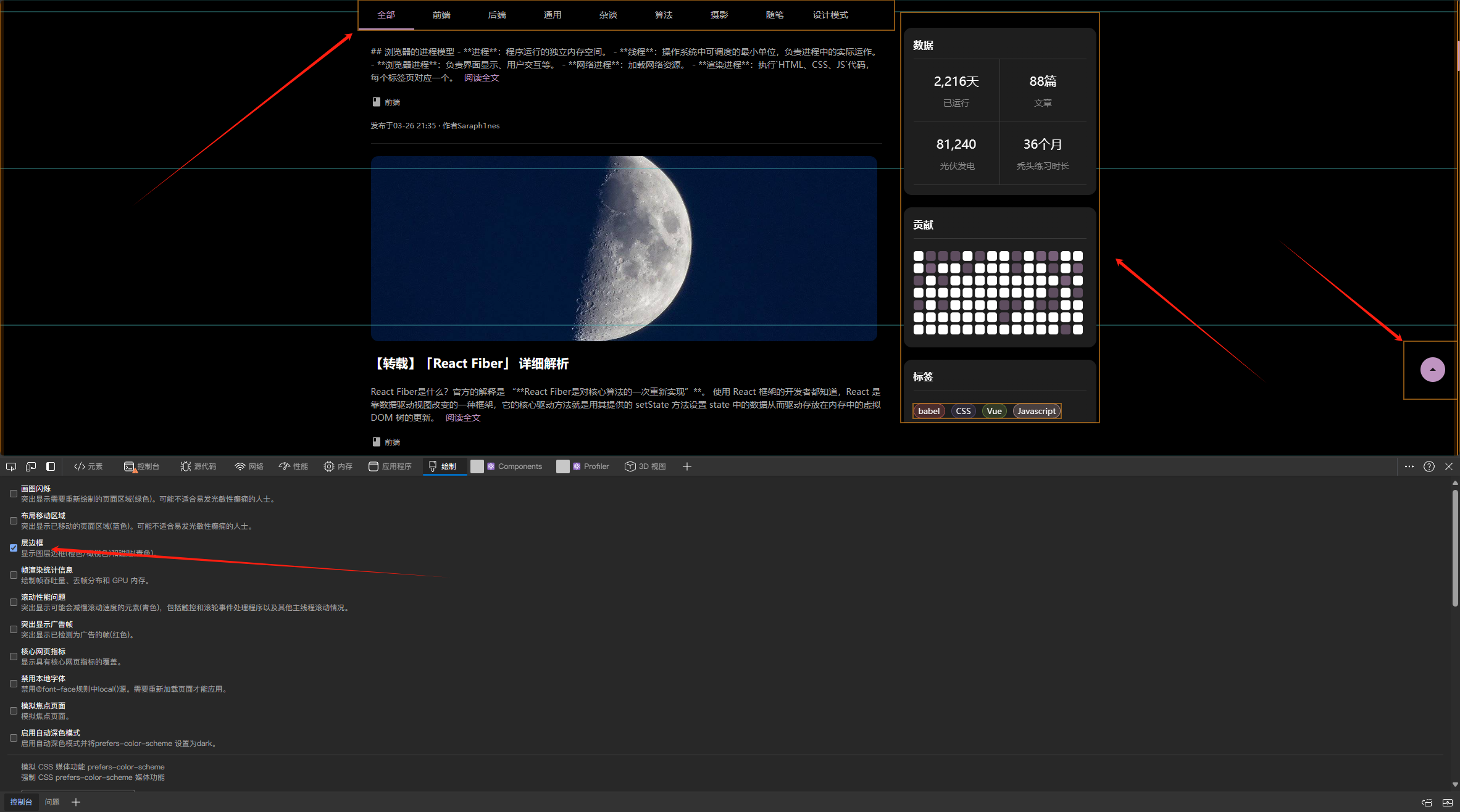
Task: Select the 通用 category tab
Action: [553, 15]
